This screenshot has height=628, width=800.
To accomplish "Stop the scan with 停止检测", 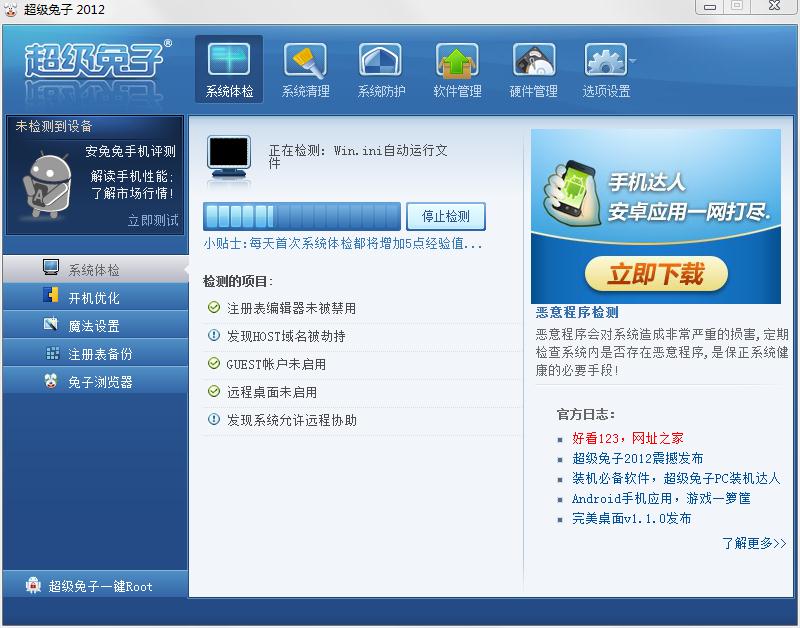I will (x=446, y=216).
